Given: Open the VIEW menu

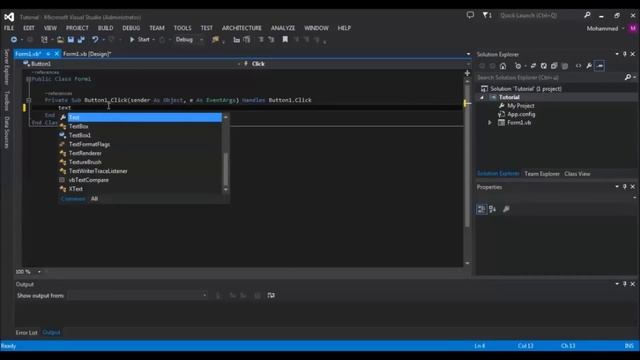Looking at the screenshot, I should point(50,28).
